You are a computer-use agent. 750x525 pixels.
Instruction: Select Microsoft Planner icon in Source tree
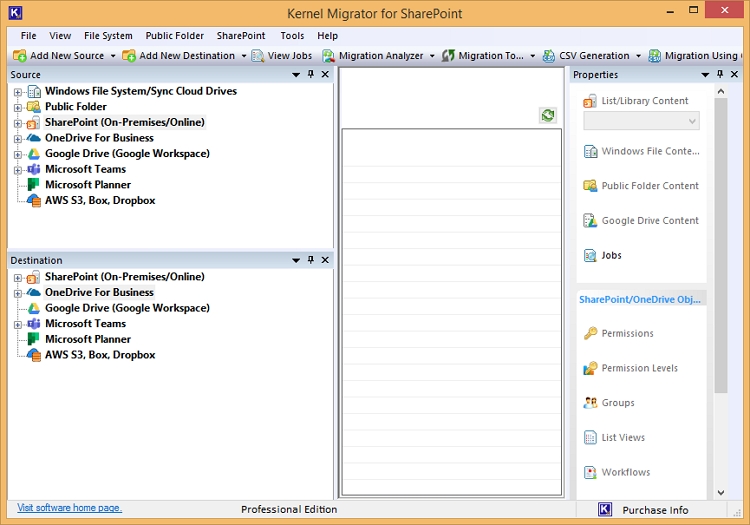pyautogui.click(x=33, y=185)
